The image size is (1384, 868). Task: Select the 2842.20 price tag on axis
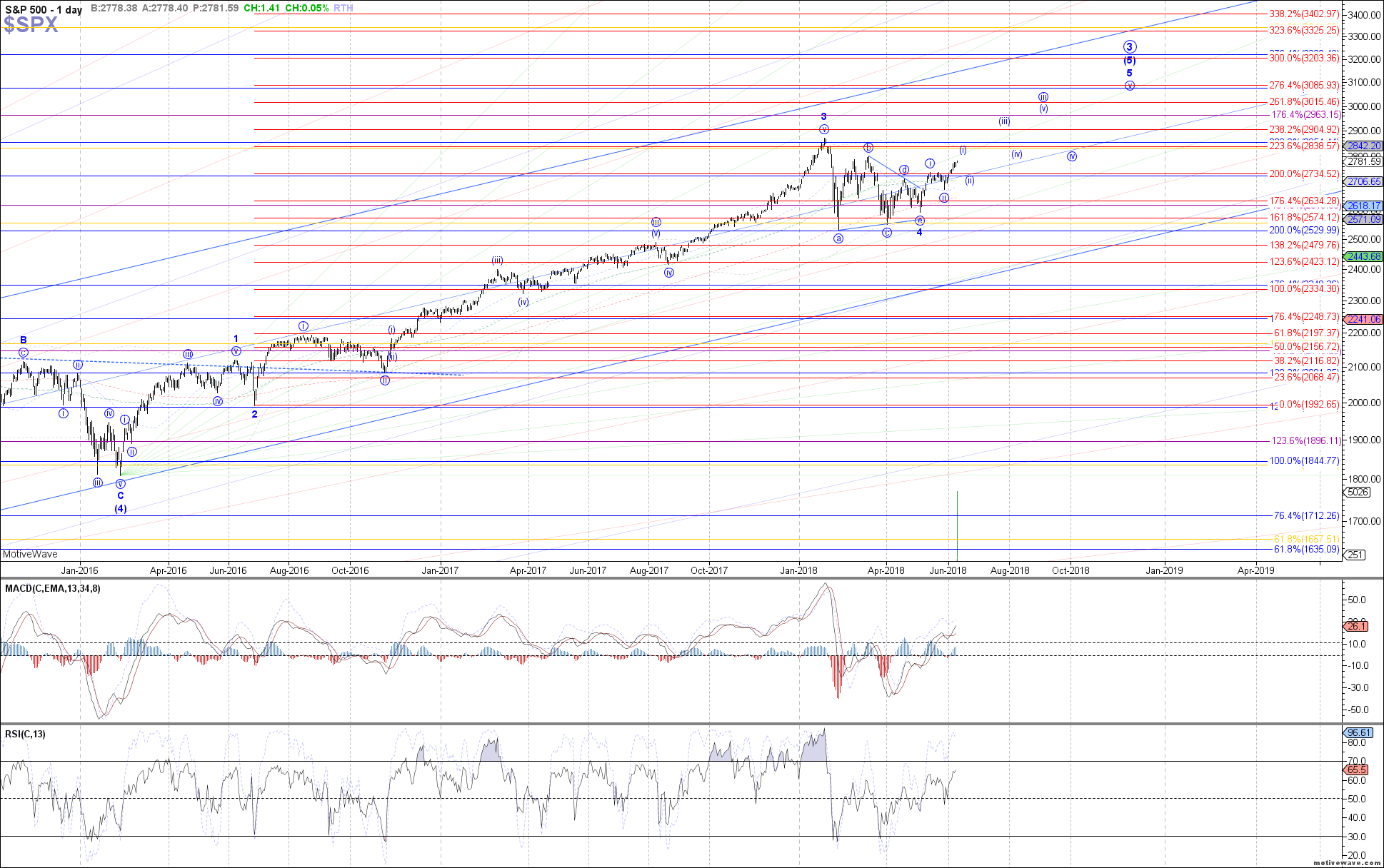[1363, 146]
